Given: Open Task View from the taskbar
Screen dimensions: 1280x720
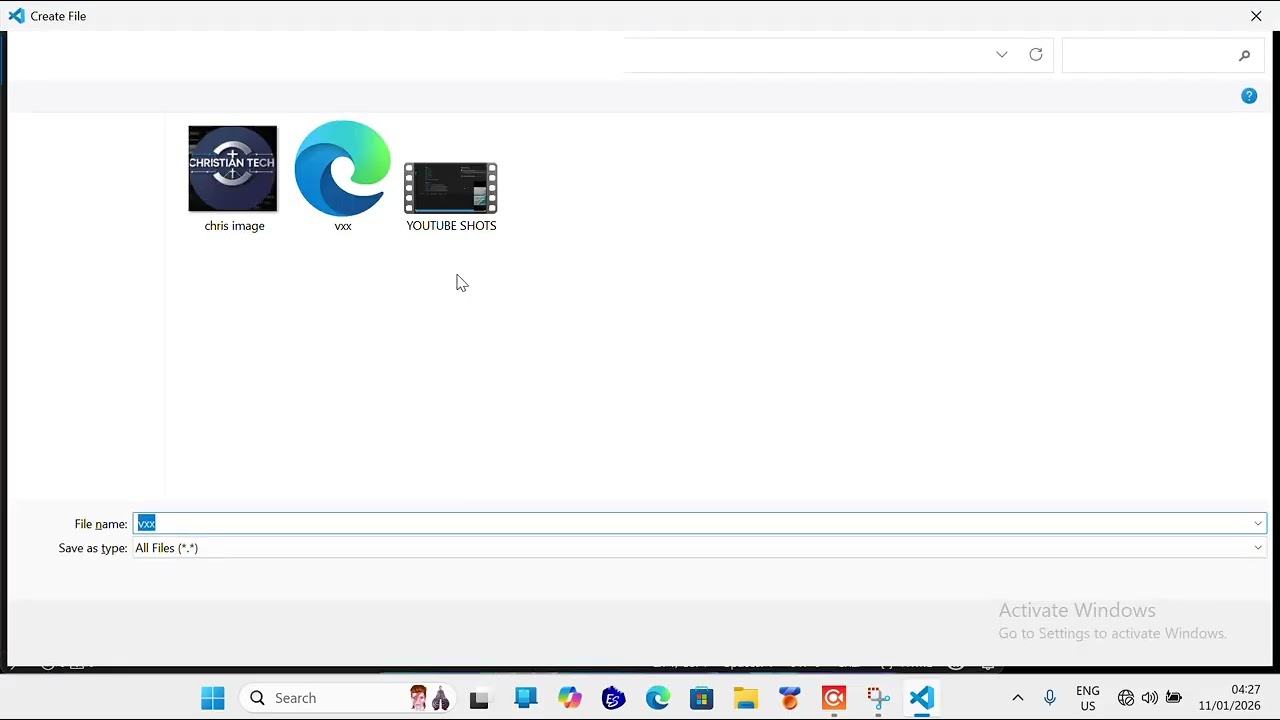Looking at the screenshot, I should pyautogui.click(x=479, y=698).
